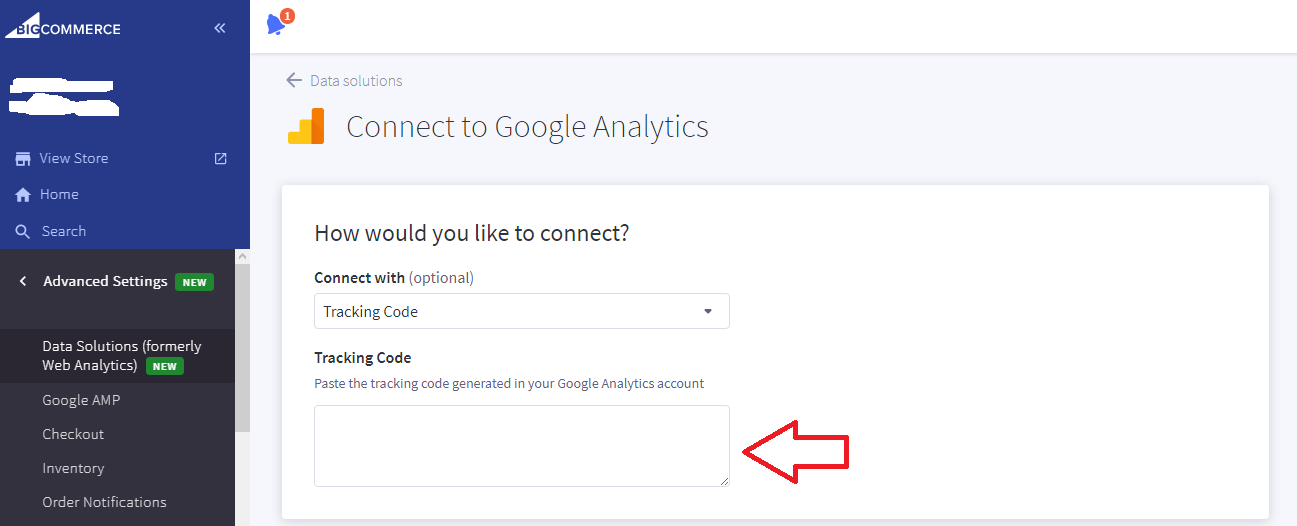The image size is (1297, 526).
Task: Click the Search magnifier icon
Action: coord(23,231)
